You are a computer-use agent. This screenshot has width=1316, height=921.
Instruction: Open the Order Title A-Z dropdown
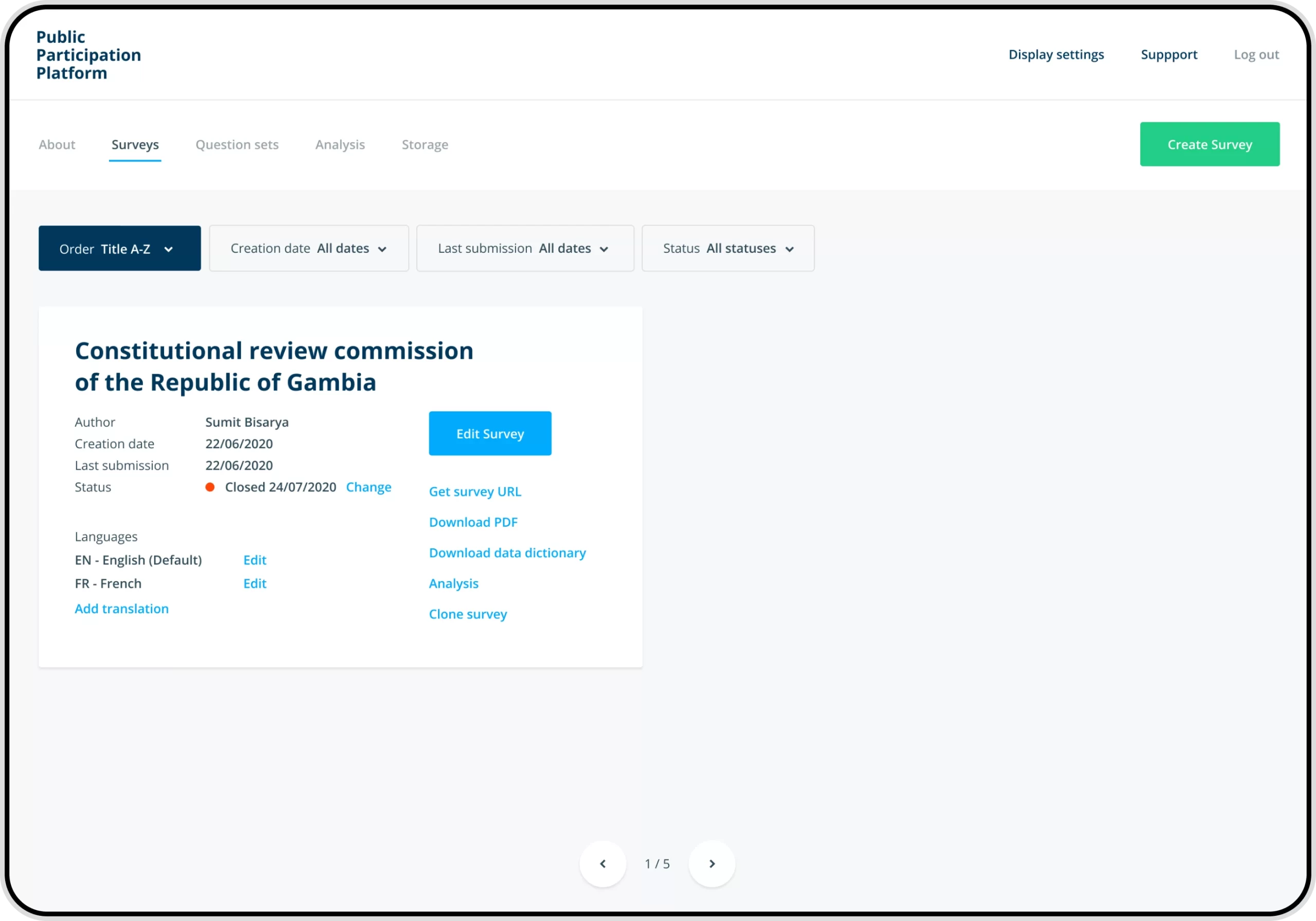[x=119, y=249]
